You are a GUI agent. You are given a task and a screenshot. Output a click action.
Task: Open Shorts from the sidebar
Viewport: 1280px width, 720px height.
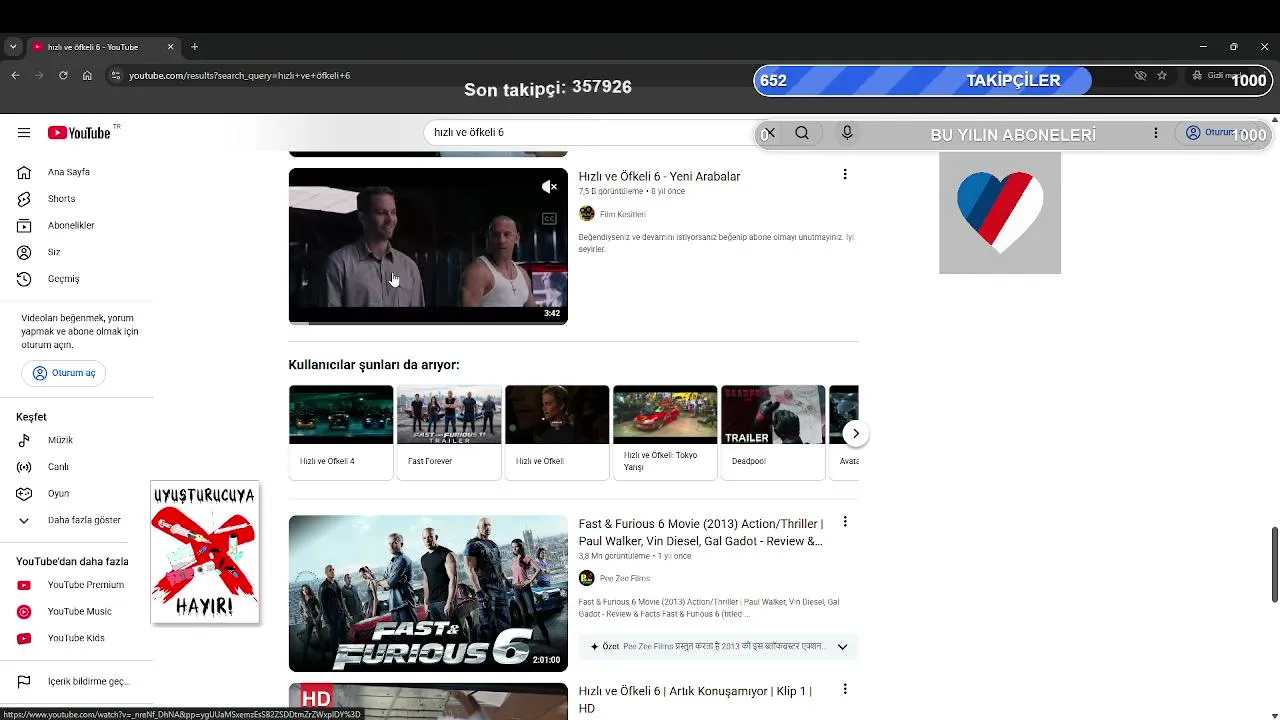(61, 199)
